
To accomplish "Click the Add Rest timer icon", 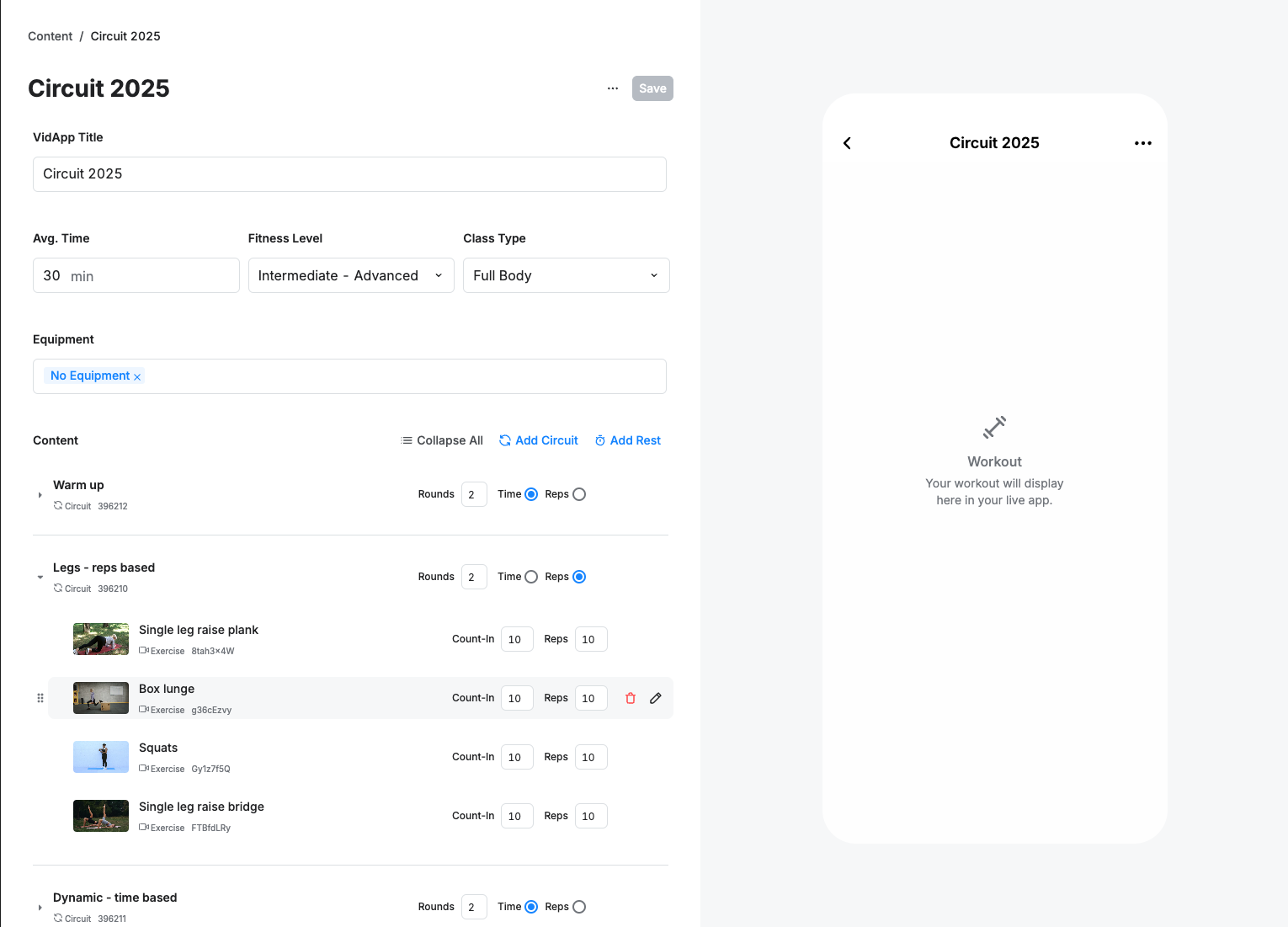I will (600, 440).
